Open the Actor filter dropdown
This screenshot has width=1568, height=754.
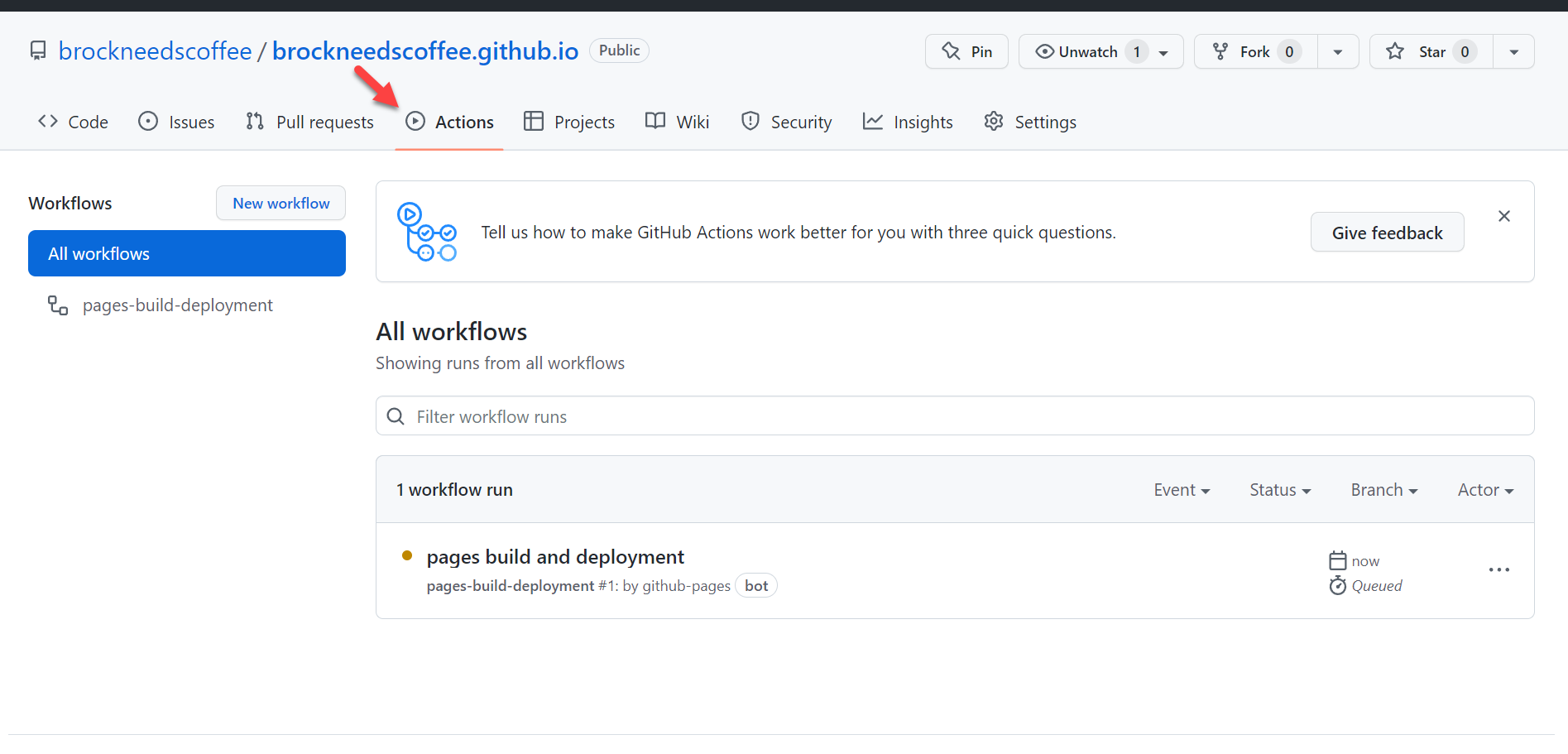pos(1485,490)
